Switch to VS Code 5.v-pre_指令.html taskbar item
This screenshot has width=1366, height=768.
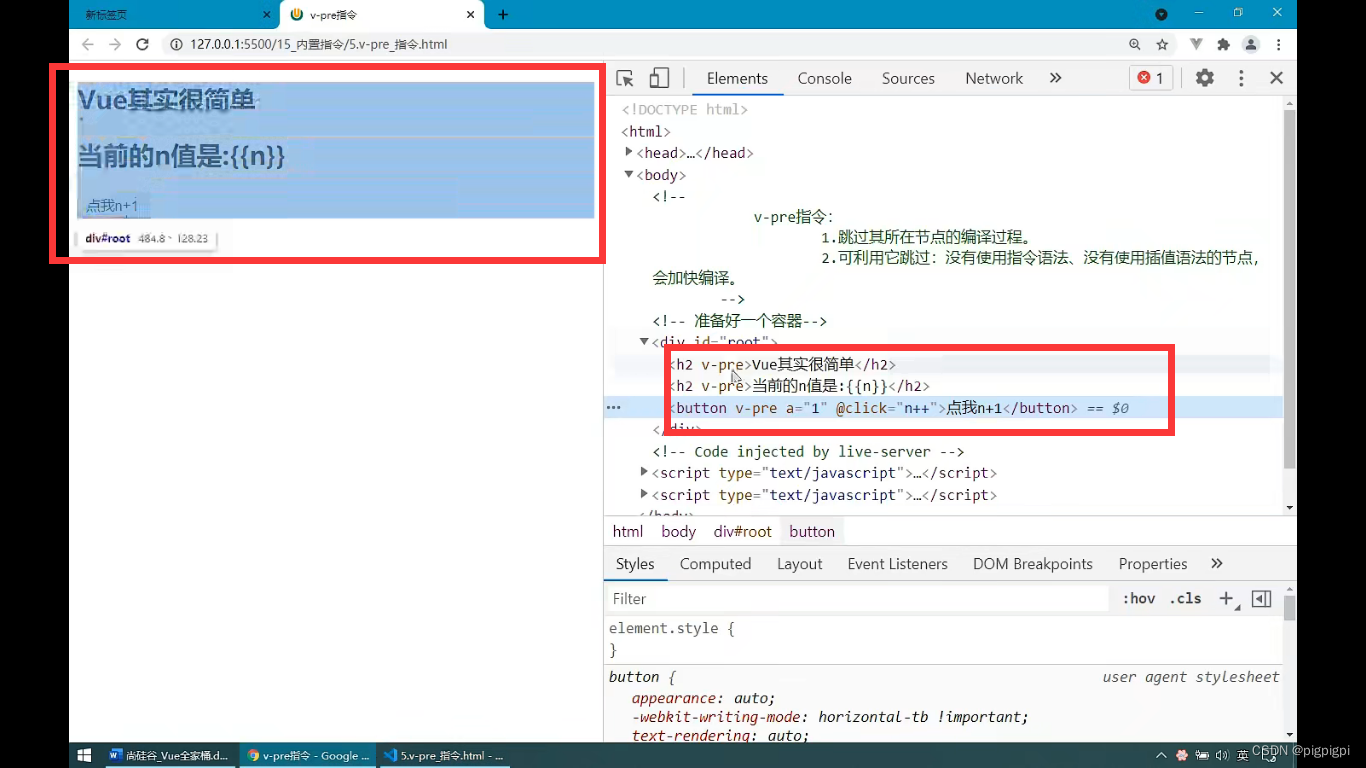coord(445,755)
